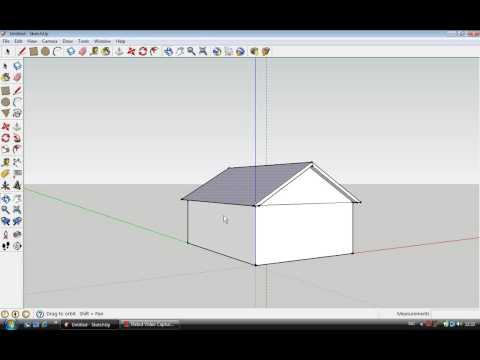Click the help question-mark icon in status bar
This screenshot has width=480, height=360.
pos(40,314)
